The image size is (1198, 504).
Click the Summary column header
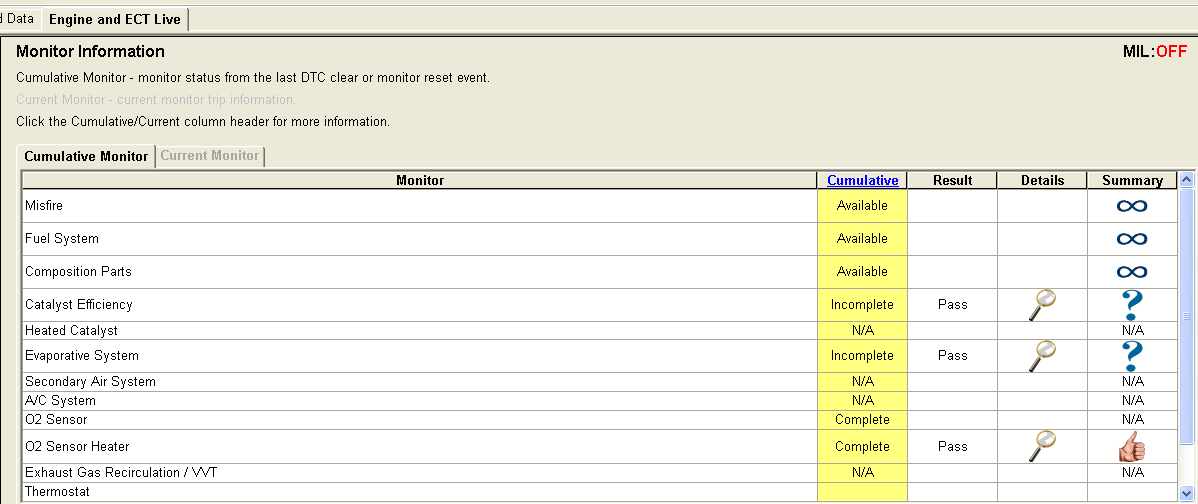coord(1132,180)
